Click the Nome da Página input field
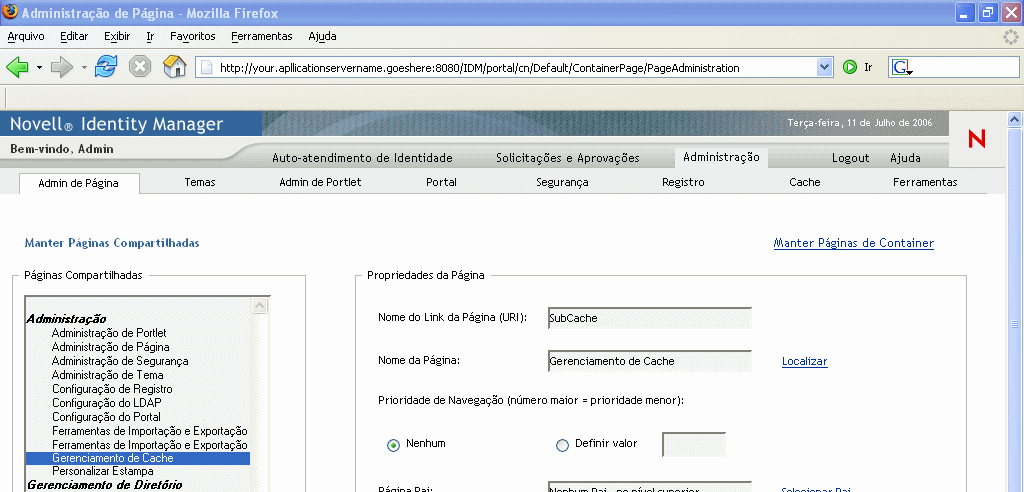This screenshot has width=1024, height=492. [x=650, y=361]
